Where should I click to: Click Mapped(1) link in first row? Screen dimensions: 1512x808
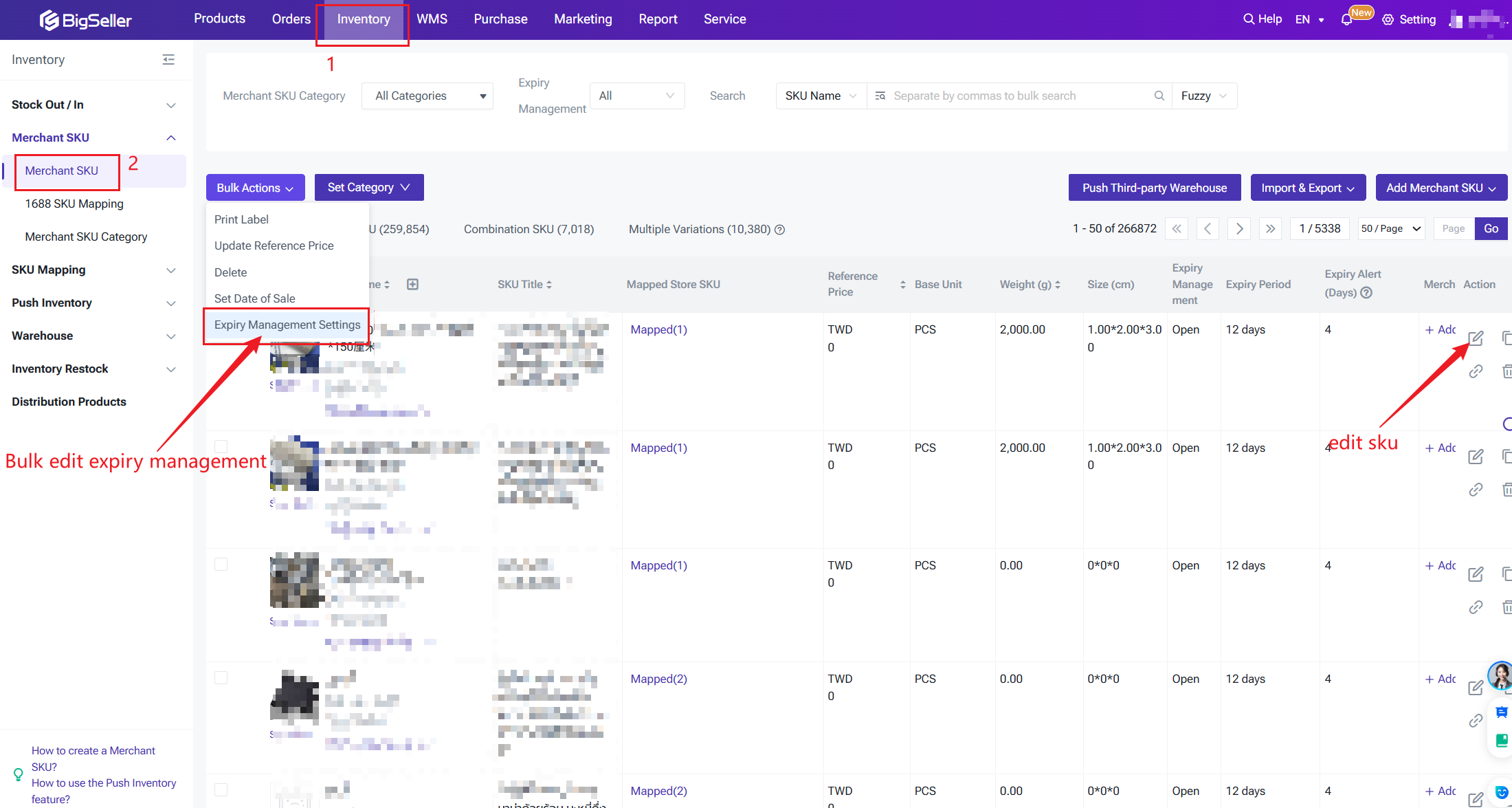point(658,329)
